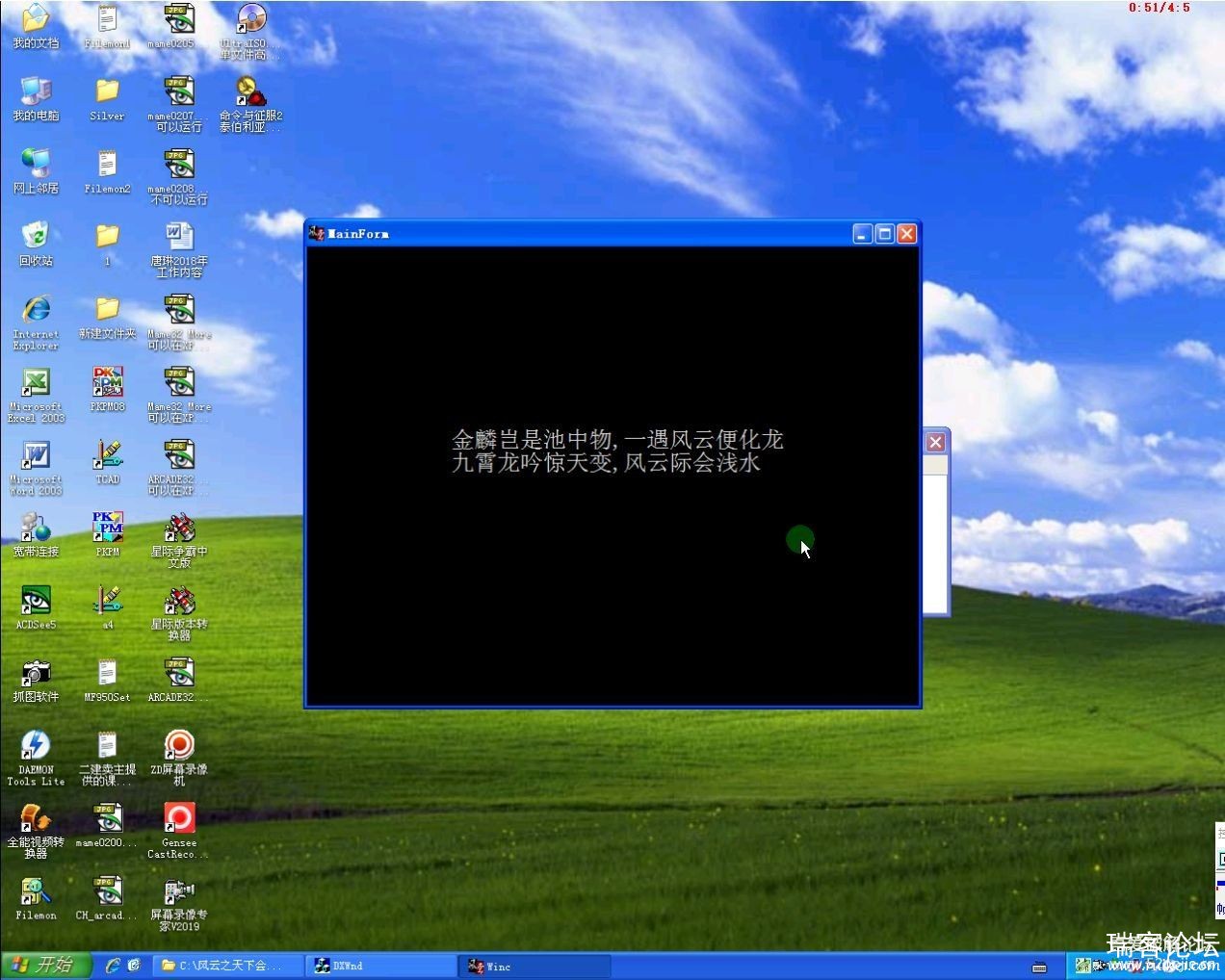The height and width of the screenshot is (980, 1225).
Task: Launch Microsoft Word 2003 shortcut
Action: pos(36,468)
